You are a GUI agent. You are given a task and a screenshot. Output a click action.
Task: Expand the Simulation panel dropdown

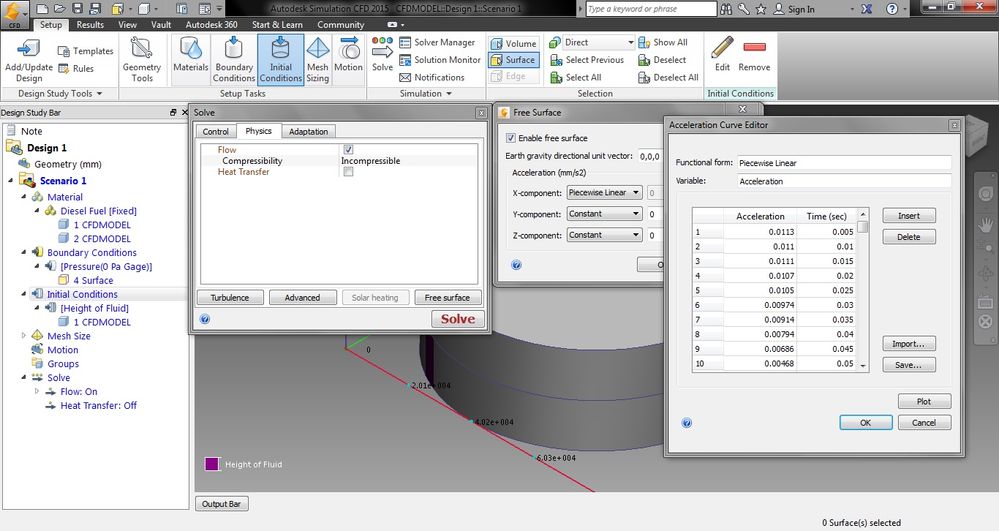[426, 93]
